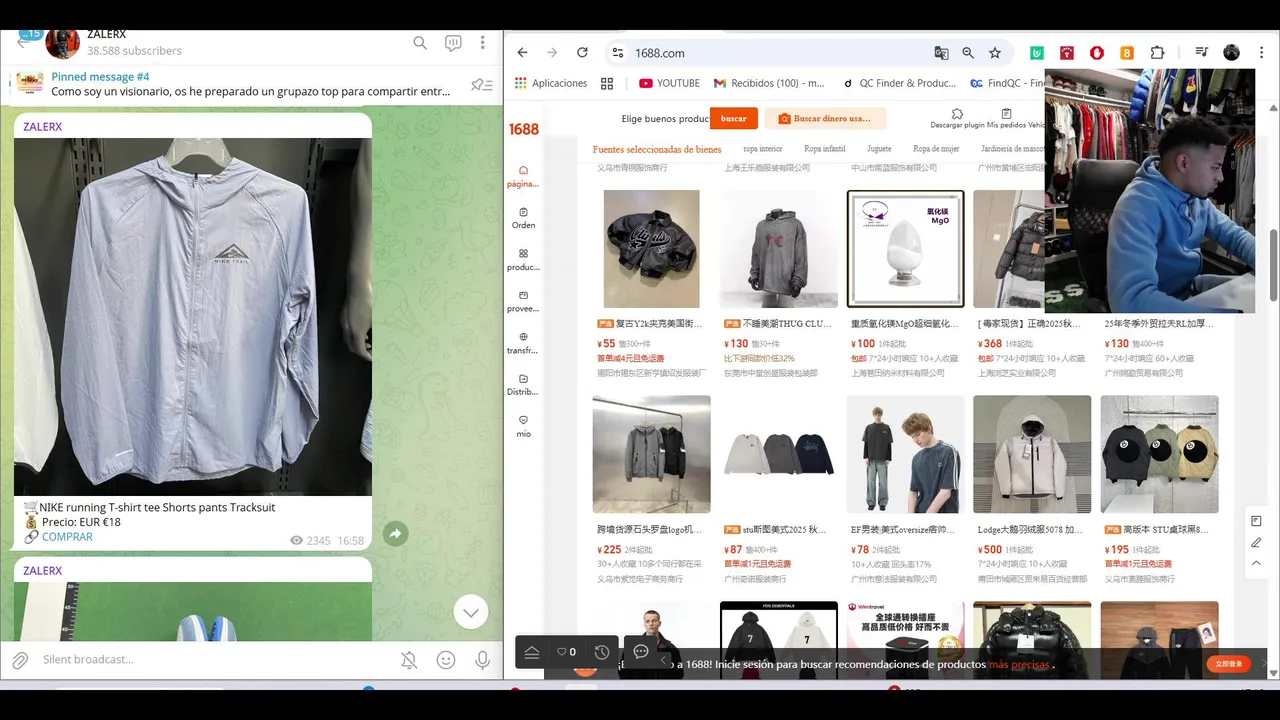Click Buscar dinero usa image search button
The image size is (1280, 720).
tap(825, 118)
